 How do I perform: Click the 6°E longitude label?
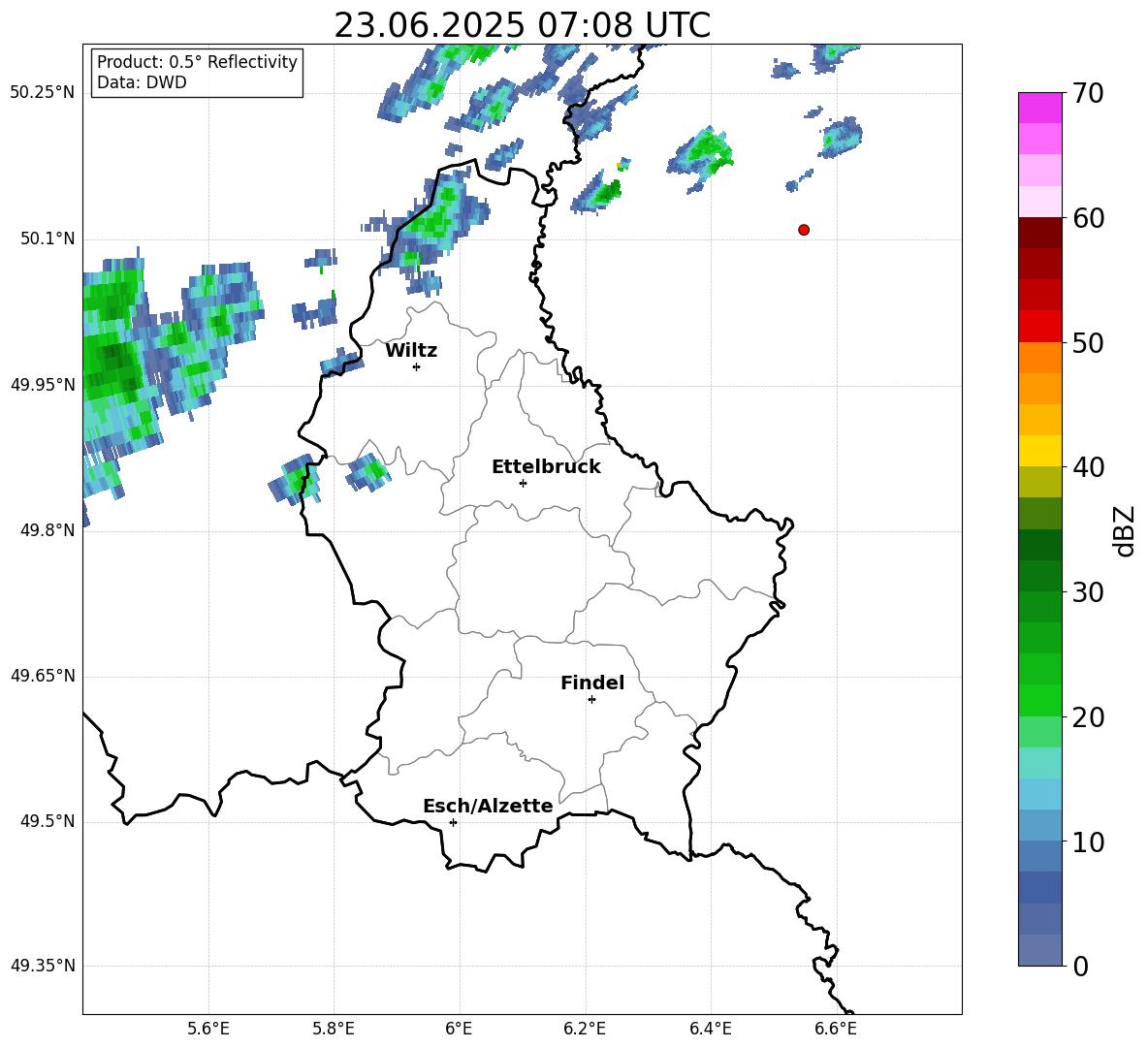(459, 1029)
